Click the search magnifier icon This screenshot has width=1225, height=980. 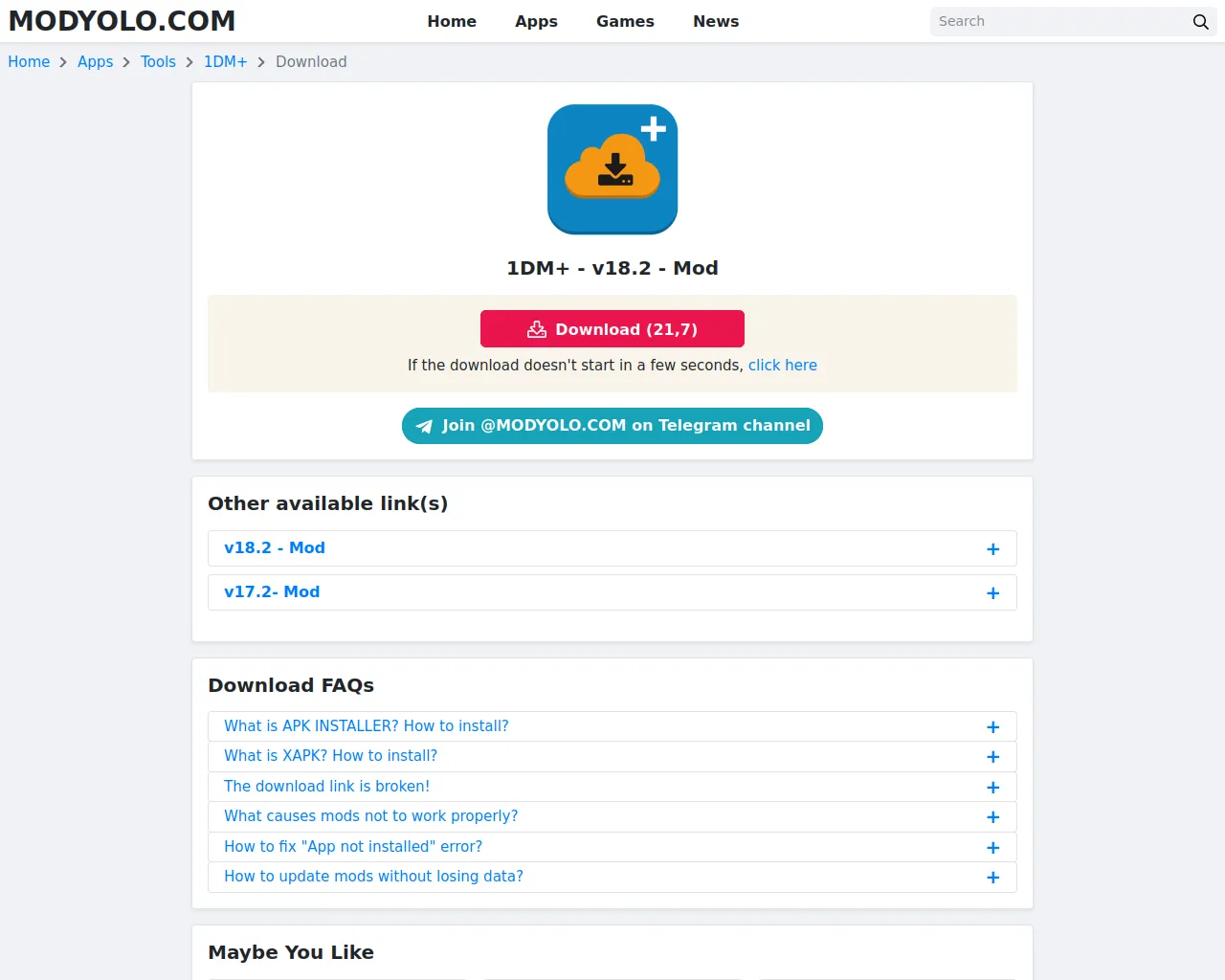pyautogui.click(x=1200, y=21)
